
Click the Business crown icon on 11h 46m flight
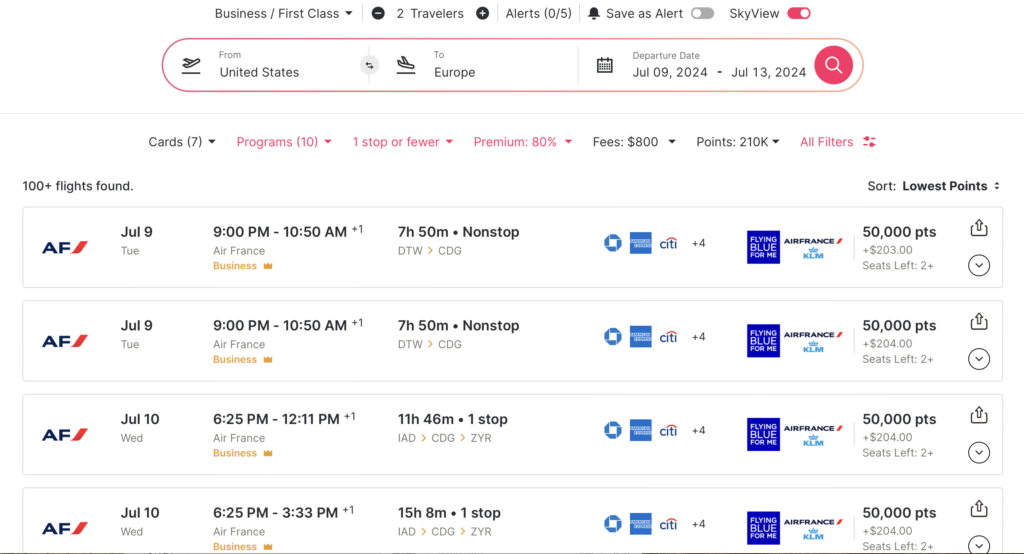pos(268,453)
